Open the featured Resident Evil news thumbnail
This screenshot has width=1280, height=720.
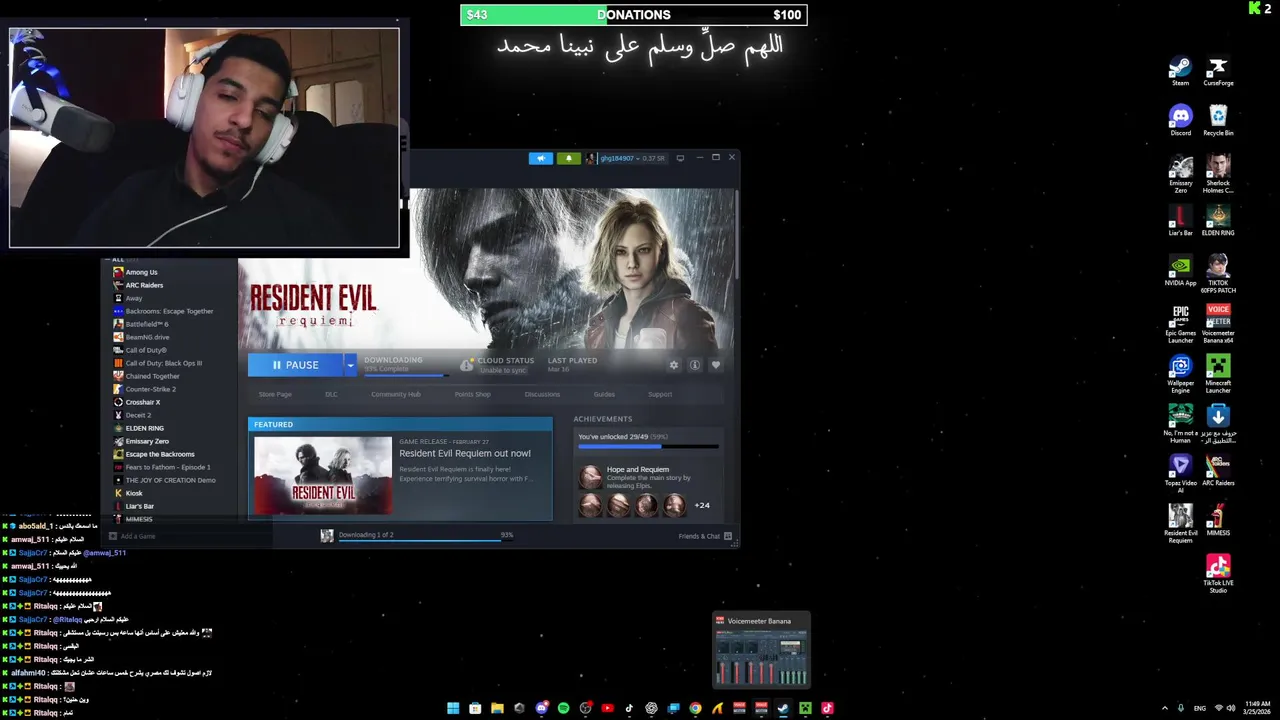tap(323, 476)
